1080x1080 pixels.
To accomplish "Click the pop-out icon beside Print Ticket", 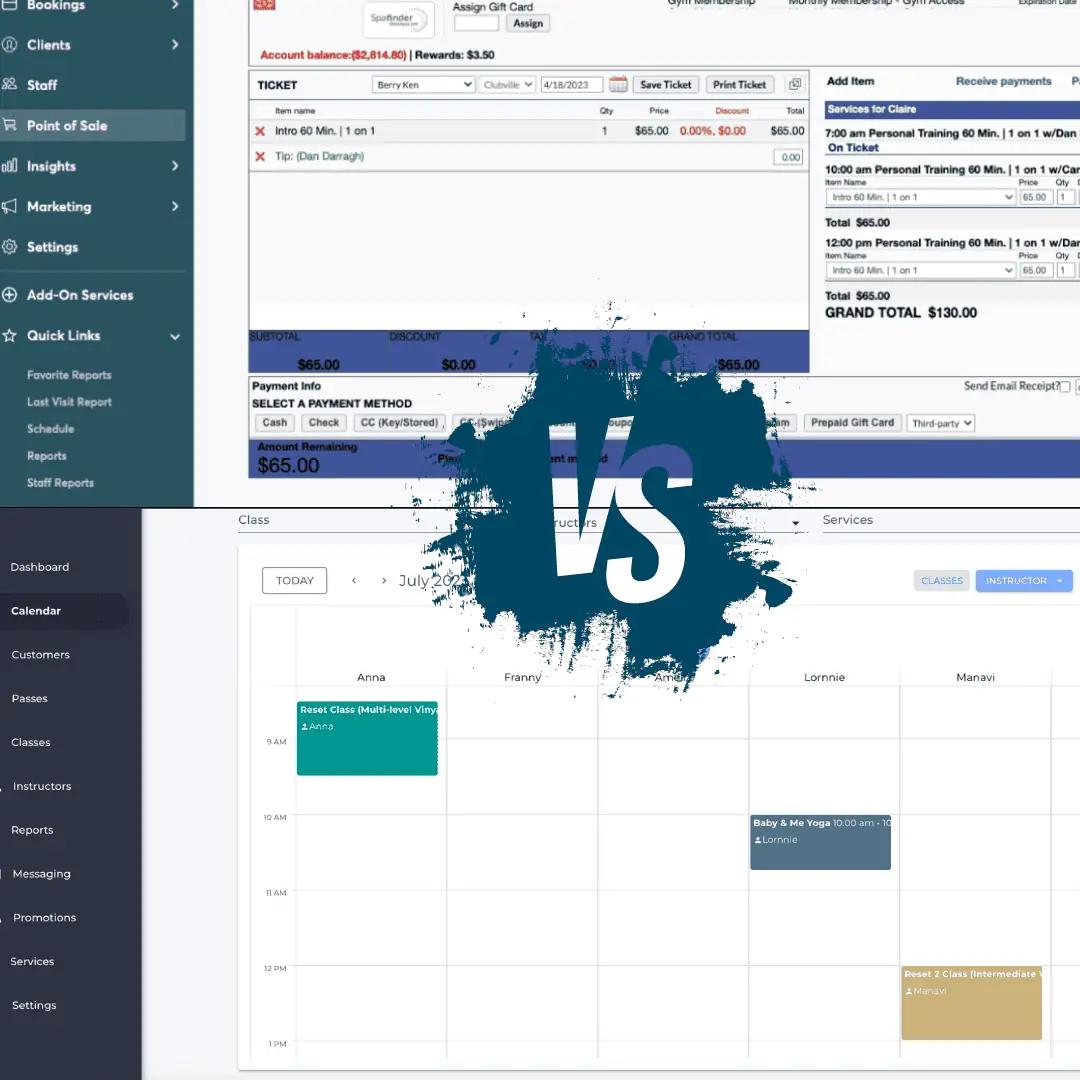I will pyautogui.click(x=795, y=84).
